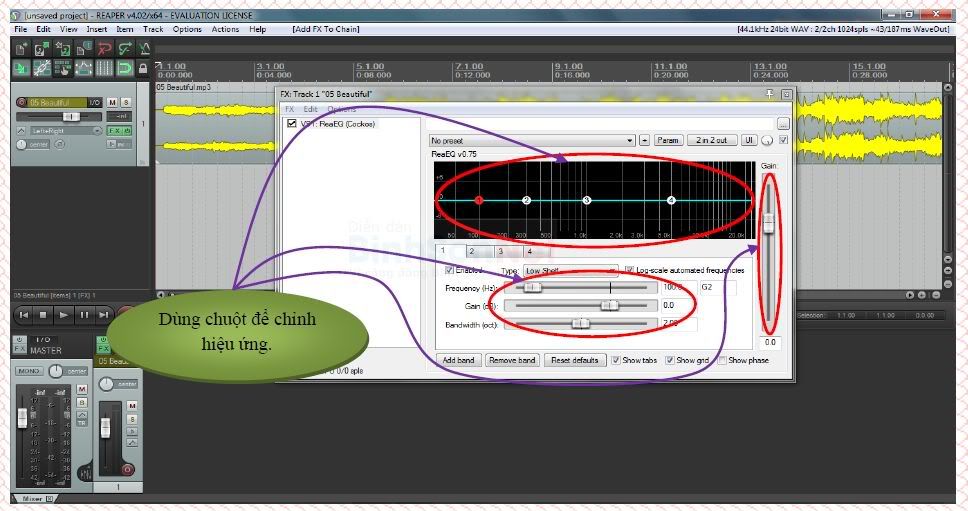This screenshot has height=511, width=968.
Task: Toggle the lock icon in the toolbar
Action: [145, 68]
